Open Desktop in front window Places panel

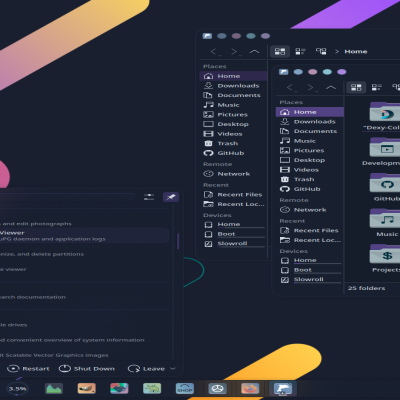(x=310, y=160)
